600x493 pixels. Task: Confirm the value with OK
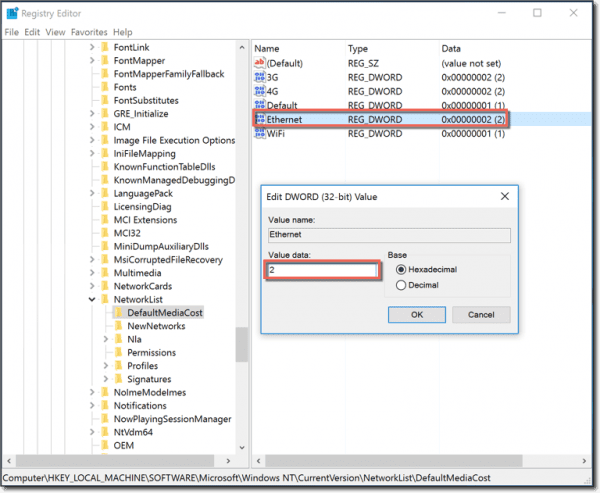[x=417, y=315]
